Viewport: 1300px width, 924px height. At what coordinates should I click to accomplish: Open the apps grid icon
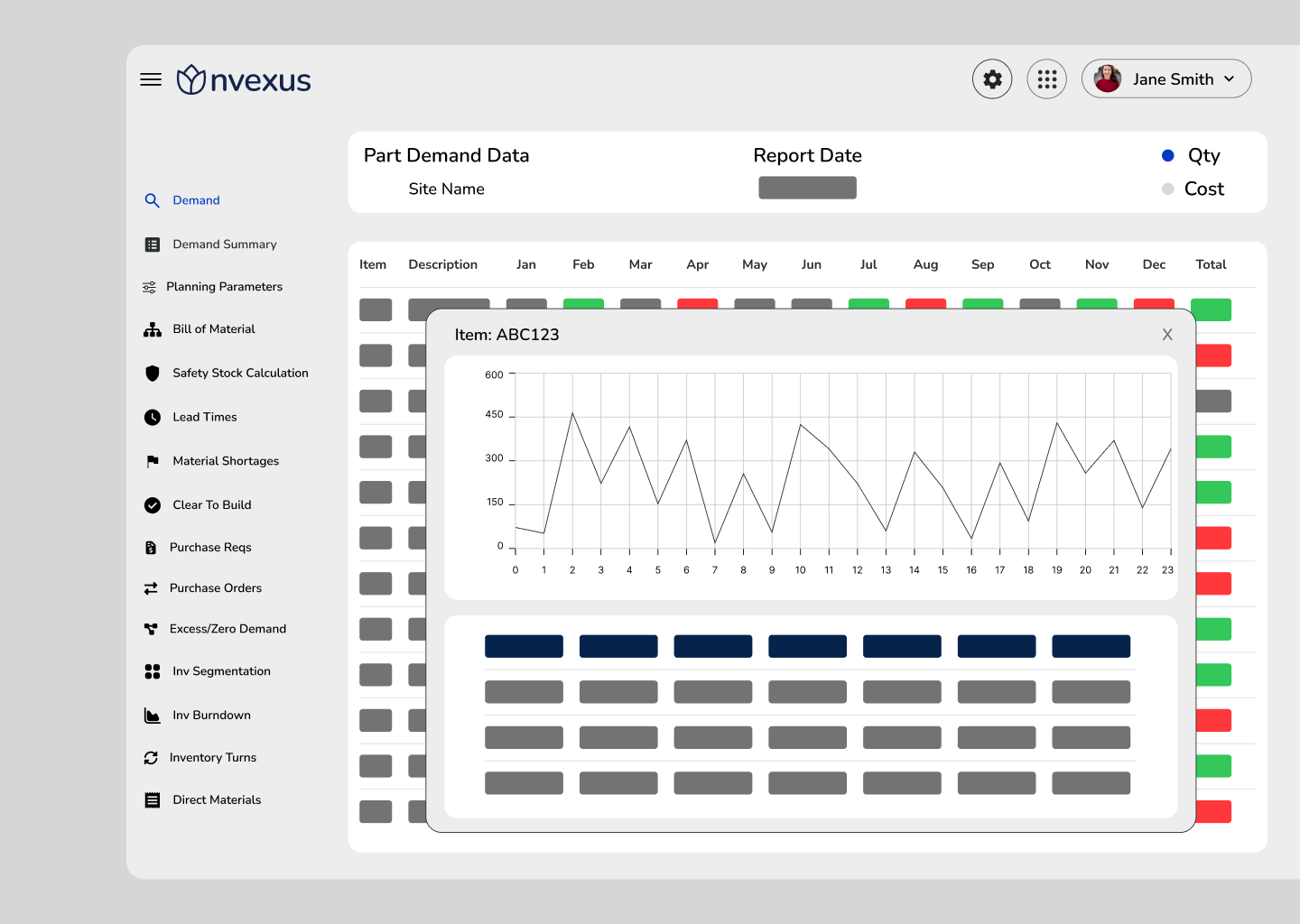[1047, 79]
